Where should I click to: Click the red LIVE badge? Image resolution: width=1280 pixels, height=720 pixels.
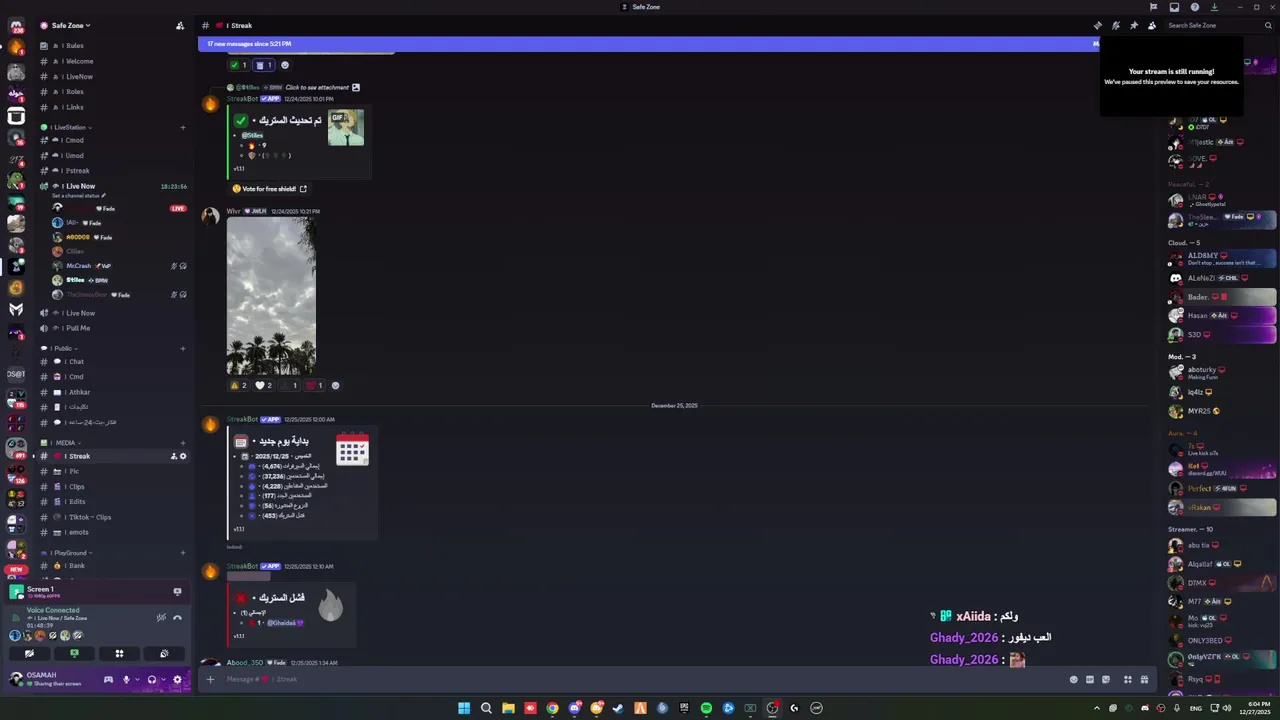coord(178,208)
